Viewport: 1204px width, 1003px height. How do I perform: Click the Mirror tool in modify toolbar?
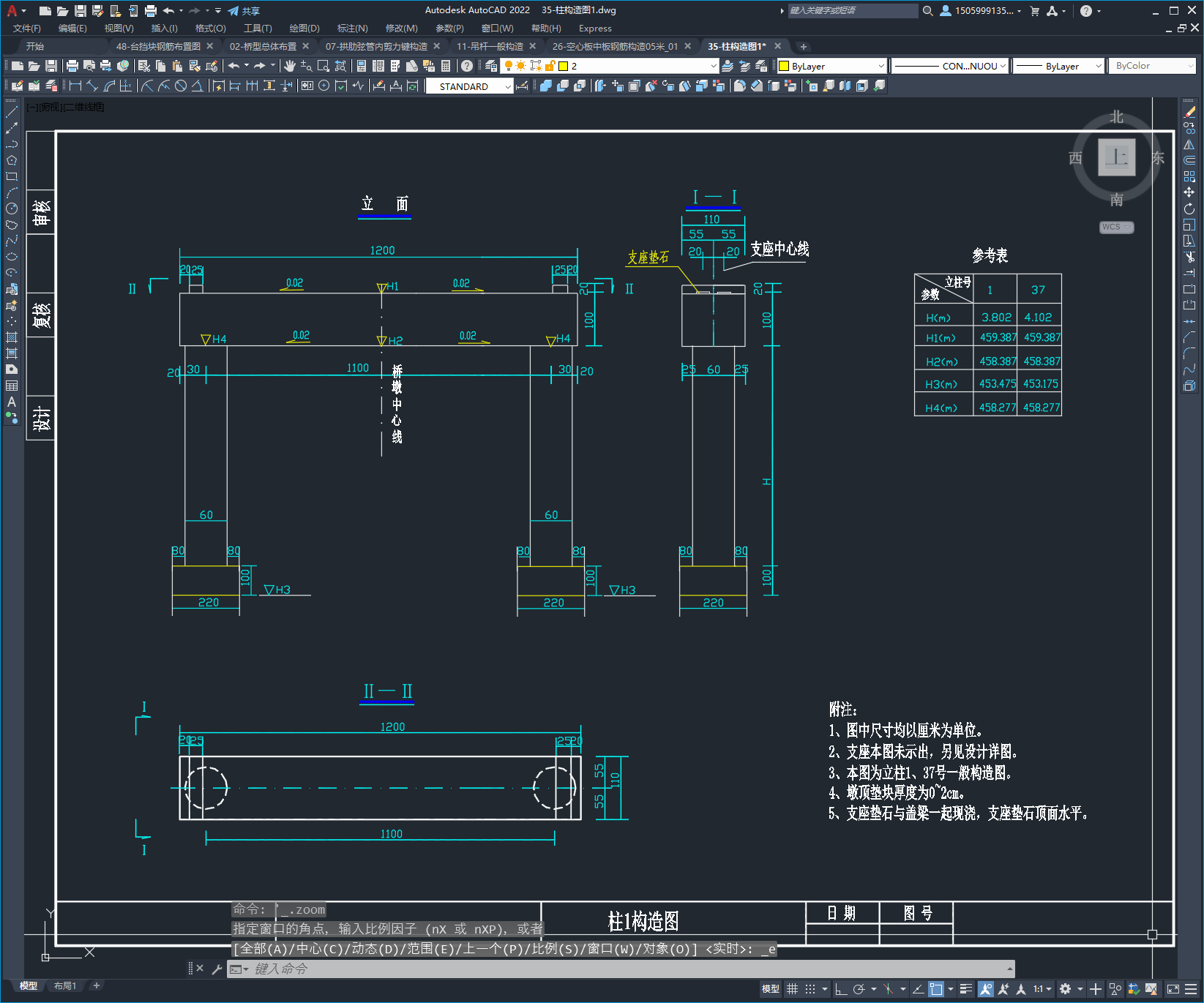coord(1189,144)
